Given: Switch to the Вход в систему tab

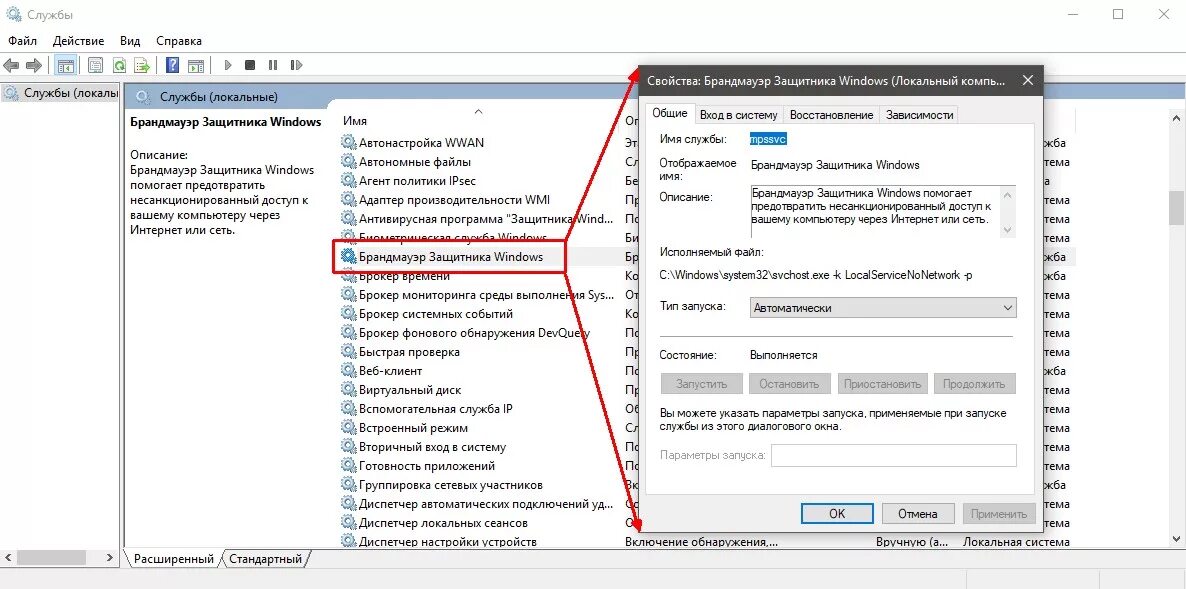Looking at the screenshot, I should tap(738, 115).
